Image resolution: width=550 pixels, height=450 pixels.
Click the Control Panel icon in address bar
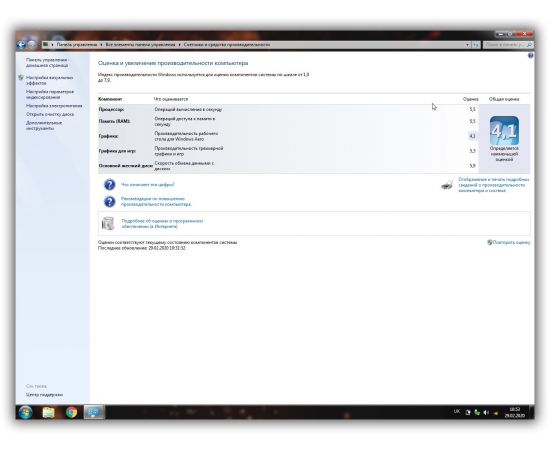(46, 45)
